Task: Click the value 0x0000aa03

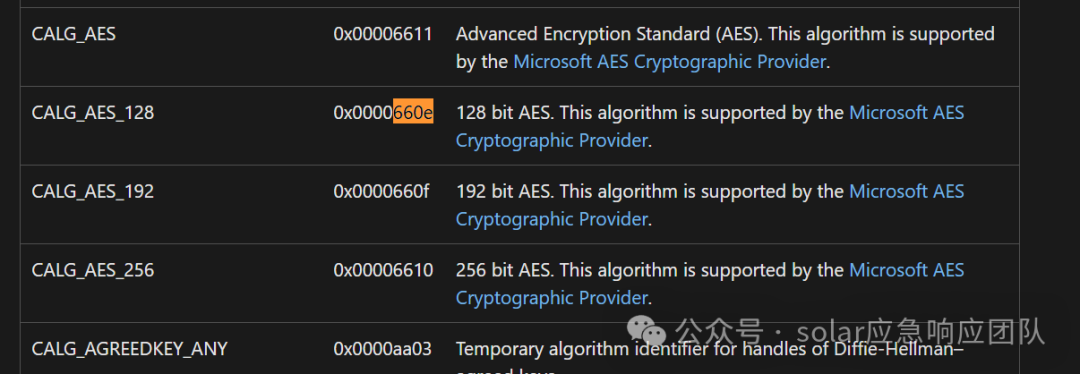Action: click(x=383, y=349)
